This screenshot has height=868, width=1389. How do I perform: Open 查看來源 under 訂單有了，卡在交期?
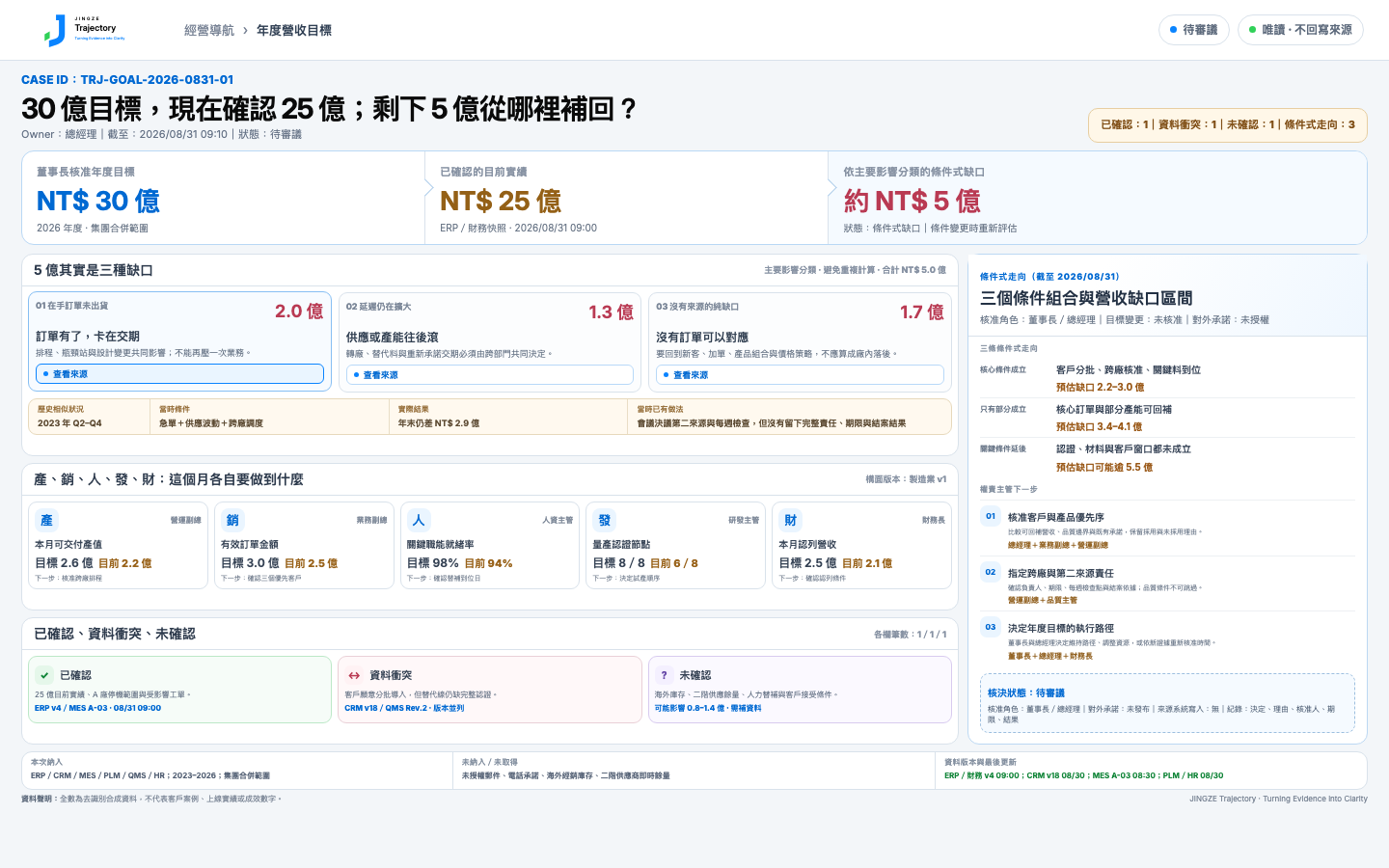click(x=179, y=374)
